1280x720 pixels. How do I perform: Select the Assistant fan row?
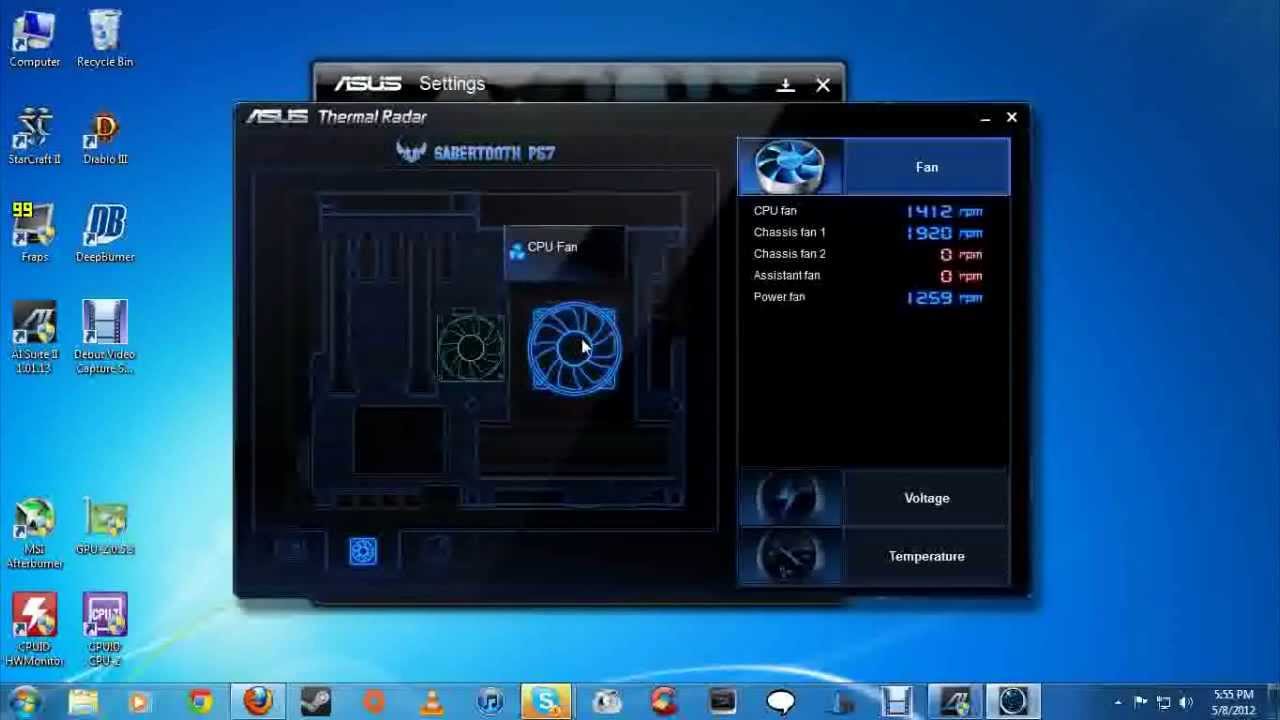click(868, 275)
